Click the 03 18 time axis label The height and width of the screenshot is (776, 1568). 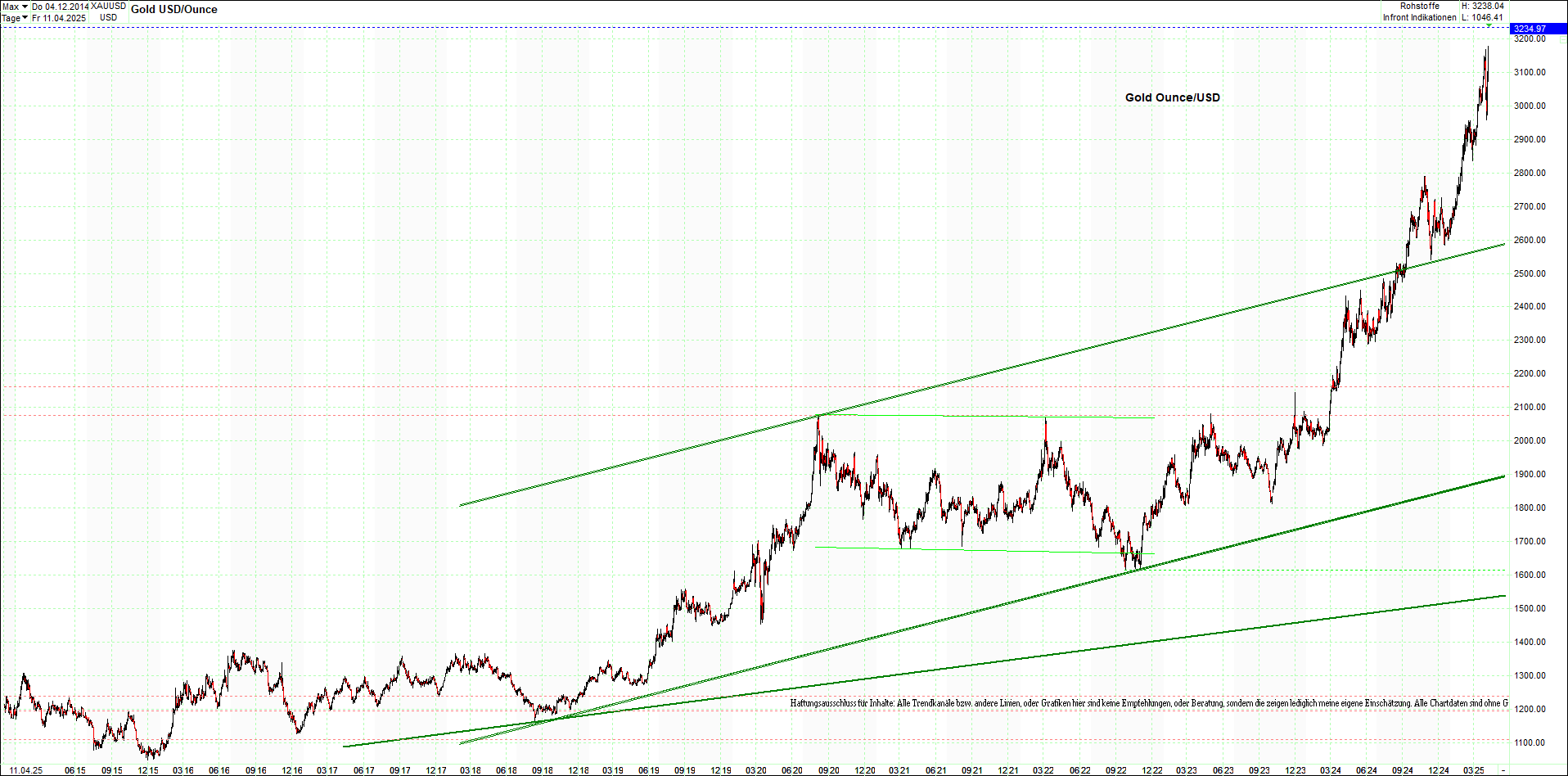(x=470, y=770)
